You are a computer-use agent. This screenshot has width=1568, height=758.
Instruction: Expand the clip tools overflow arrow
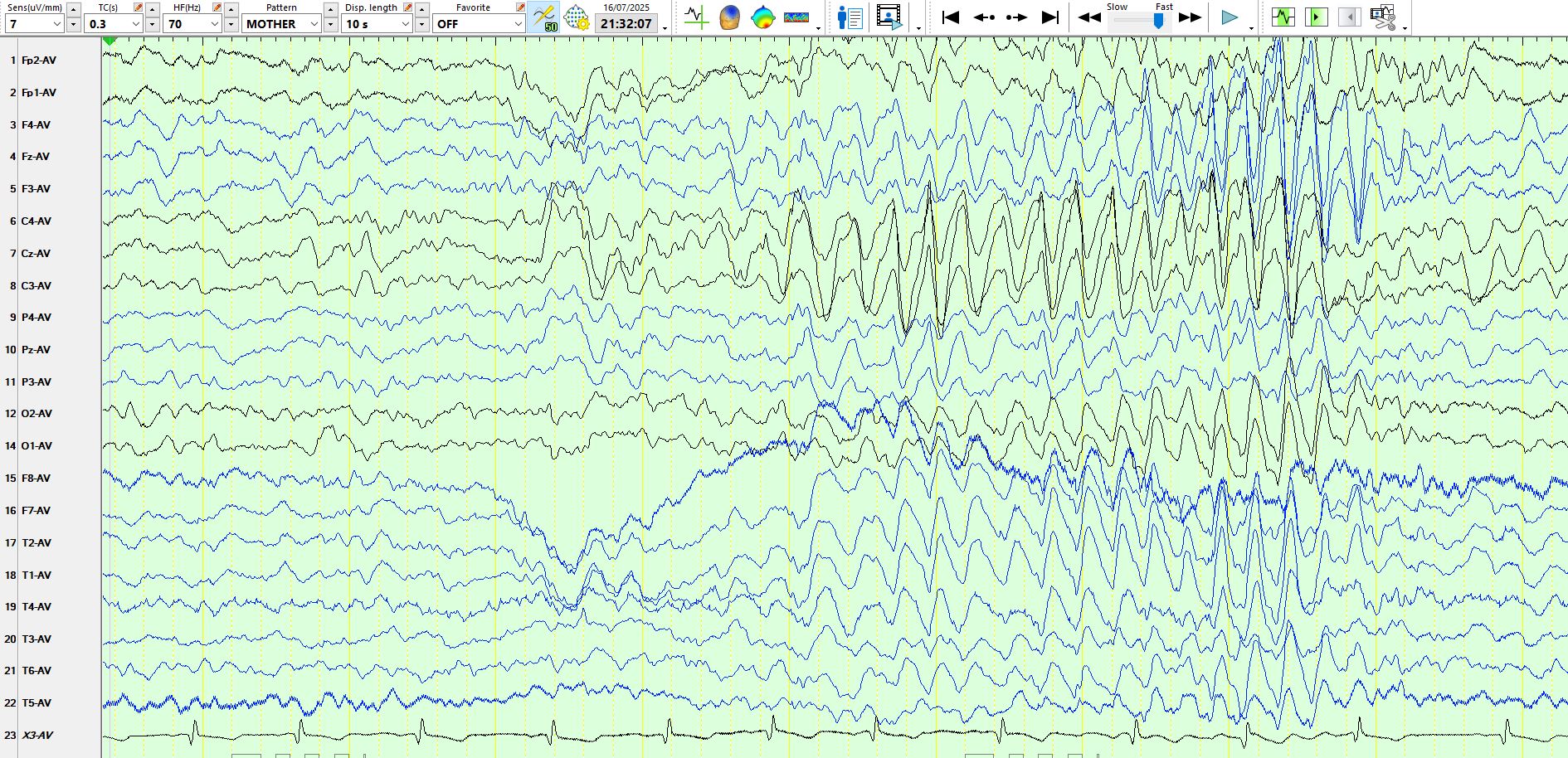(1405, 28)
